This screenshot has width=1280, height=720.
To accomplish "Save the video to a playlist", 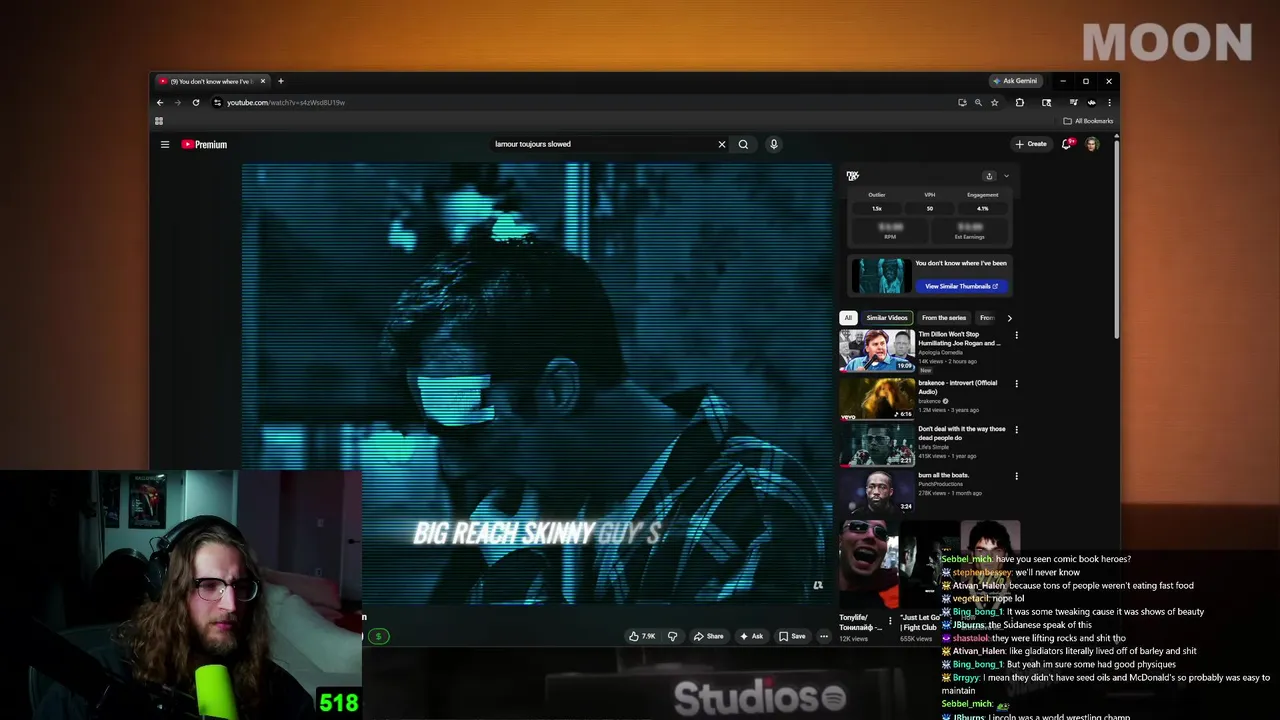I will 792,636.
